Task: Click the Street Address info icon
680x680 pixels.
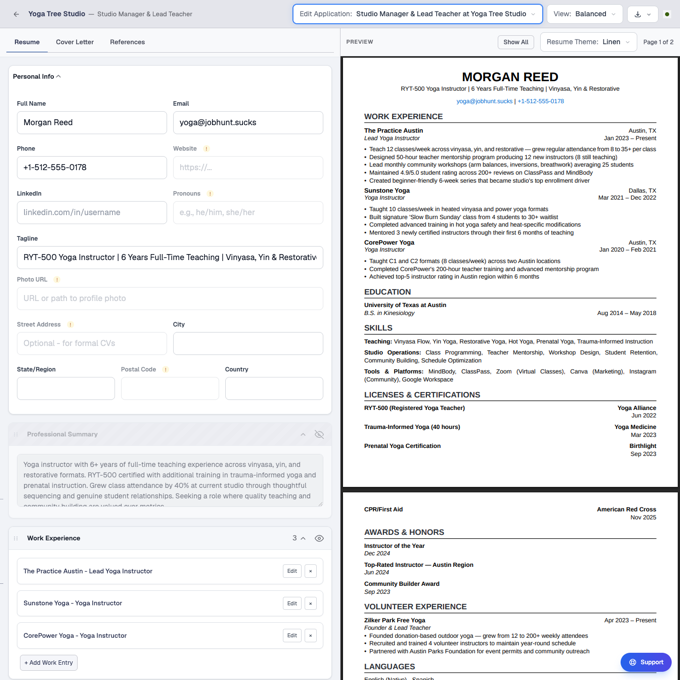Action: click(70, 325)
